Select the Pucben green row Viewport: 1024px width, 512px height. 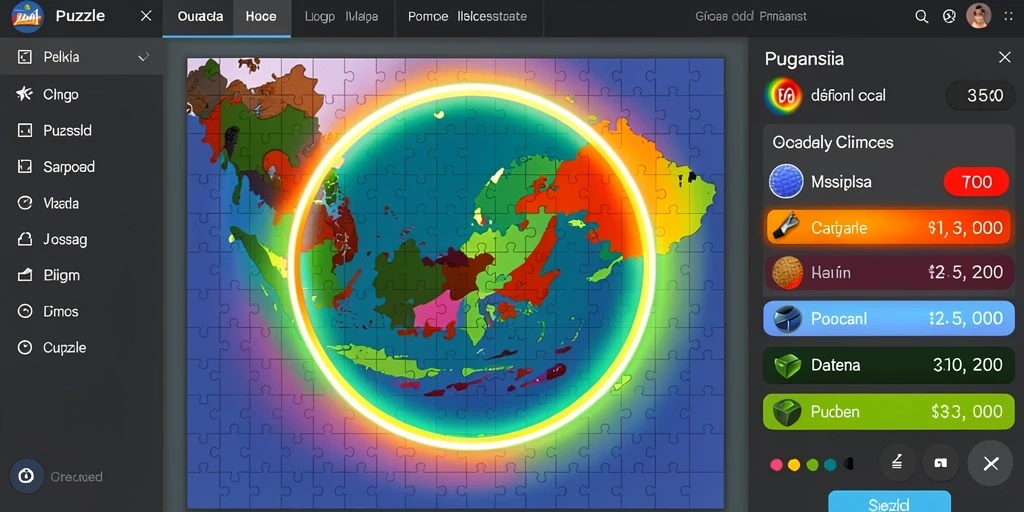click(x=889, y=411)
